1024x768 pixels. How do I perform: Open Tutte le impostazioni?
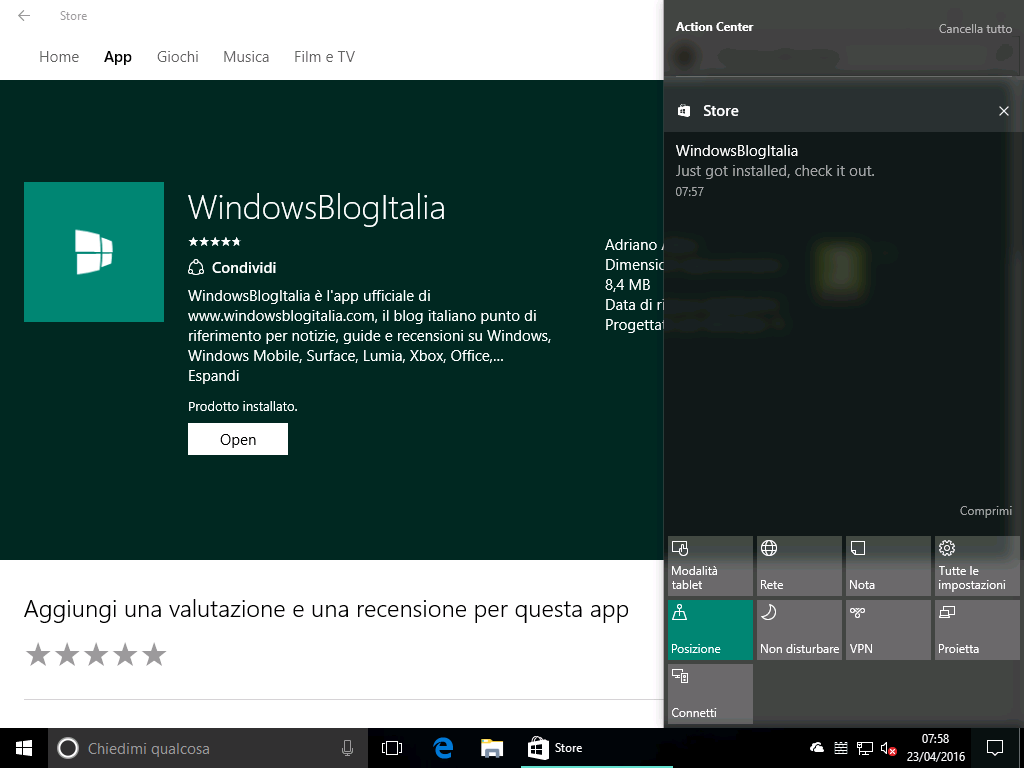[977, 566]
